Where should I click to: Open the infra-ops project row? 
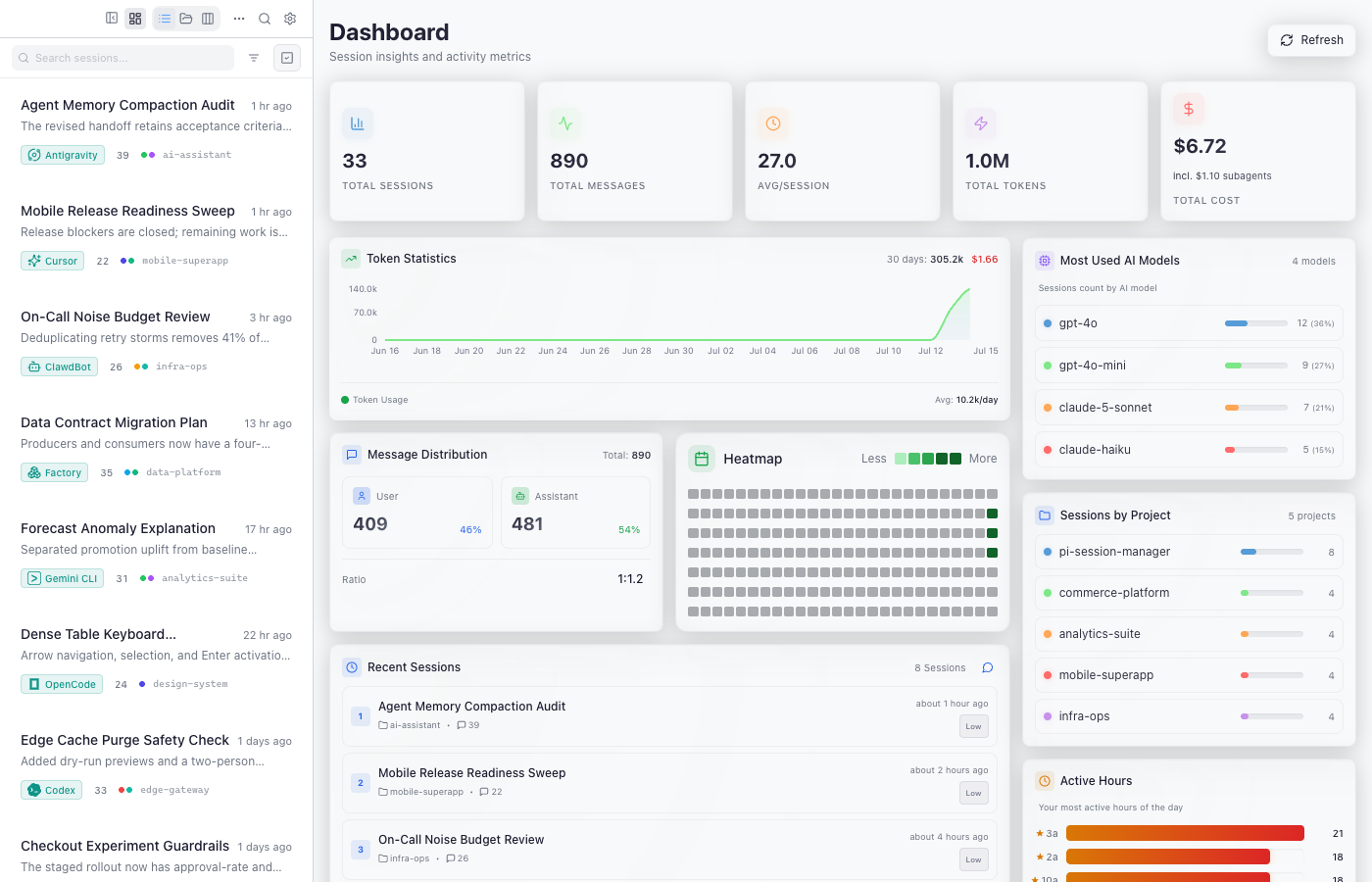click(x=1189, y=716)
